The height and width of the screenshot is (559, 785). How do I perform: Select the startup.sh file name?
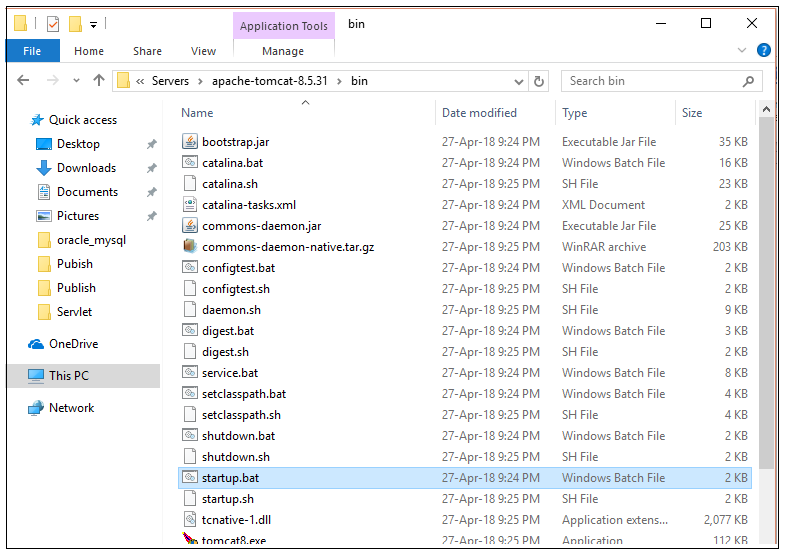coord(228,499)
